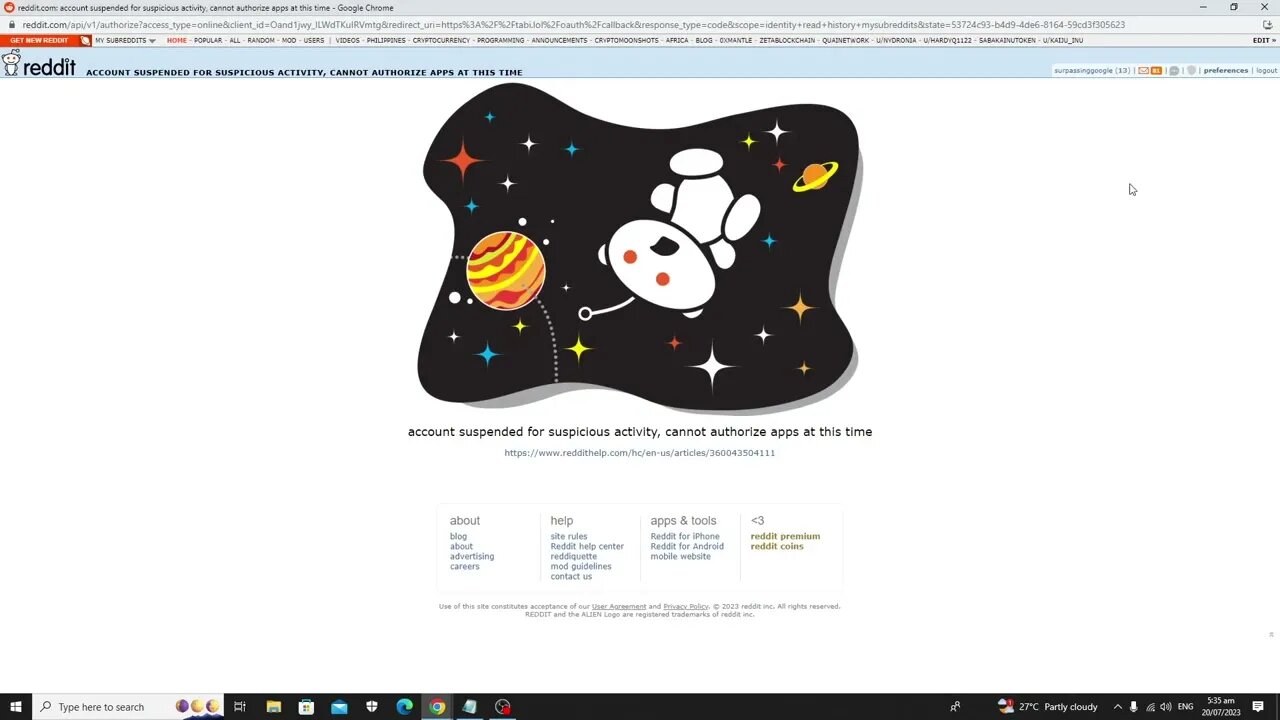Select MOD in the top bar
The width and height of the screenshot is (1280, 720).
pos(289,41)
